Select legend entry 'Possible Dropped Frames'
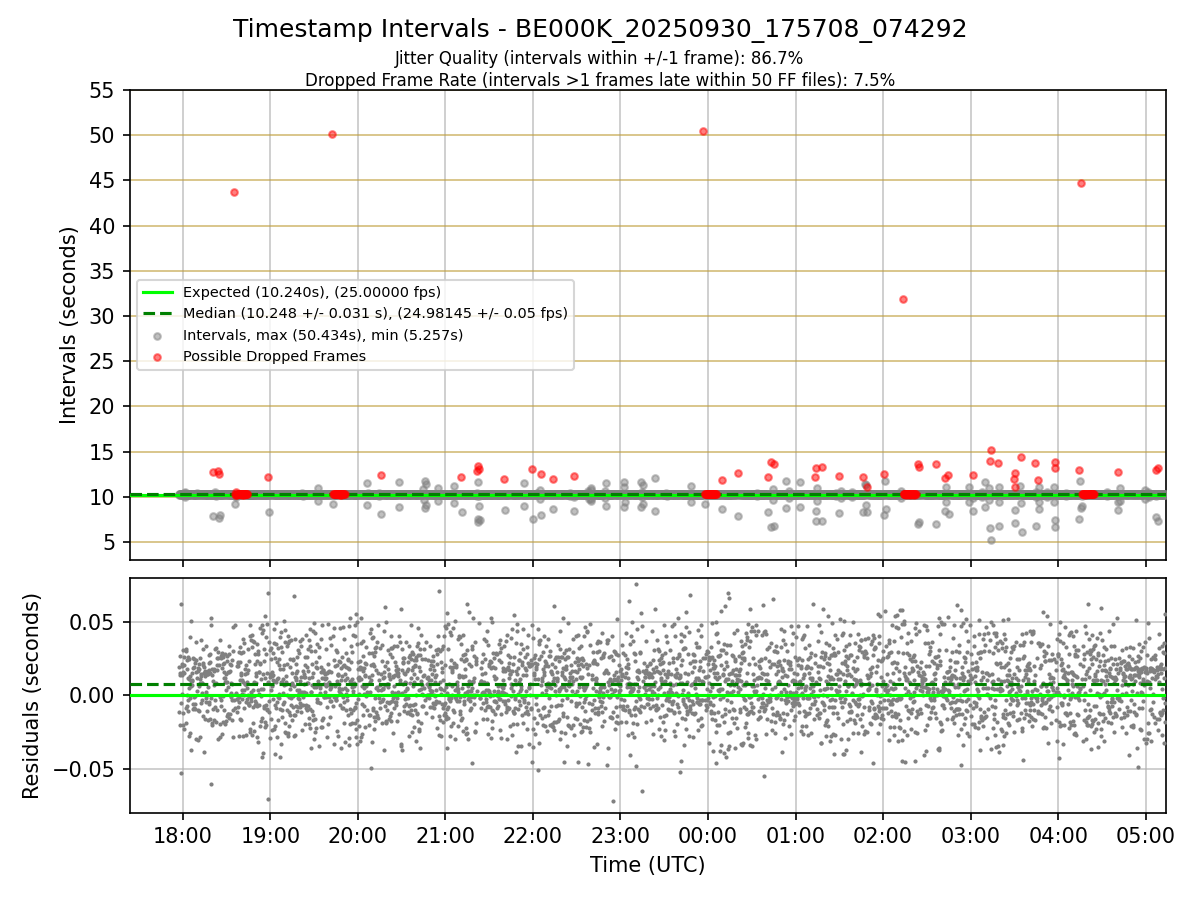Image resolution: width=1200 pixels, height=900 pixels. [x=274, y=356]
